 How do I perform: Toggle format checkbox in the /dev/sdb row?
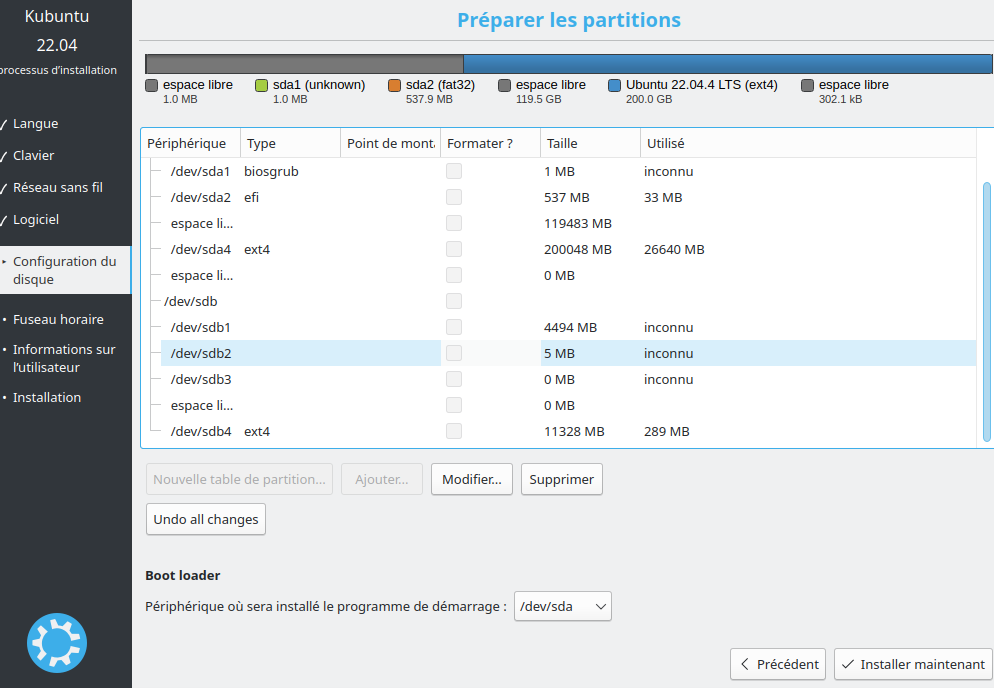click(454, 301)
